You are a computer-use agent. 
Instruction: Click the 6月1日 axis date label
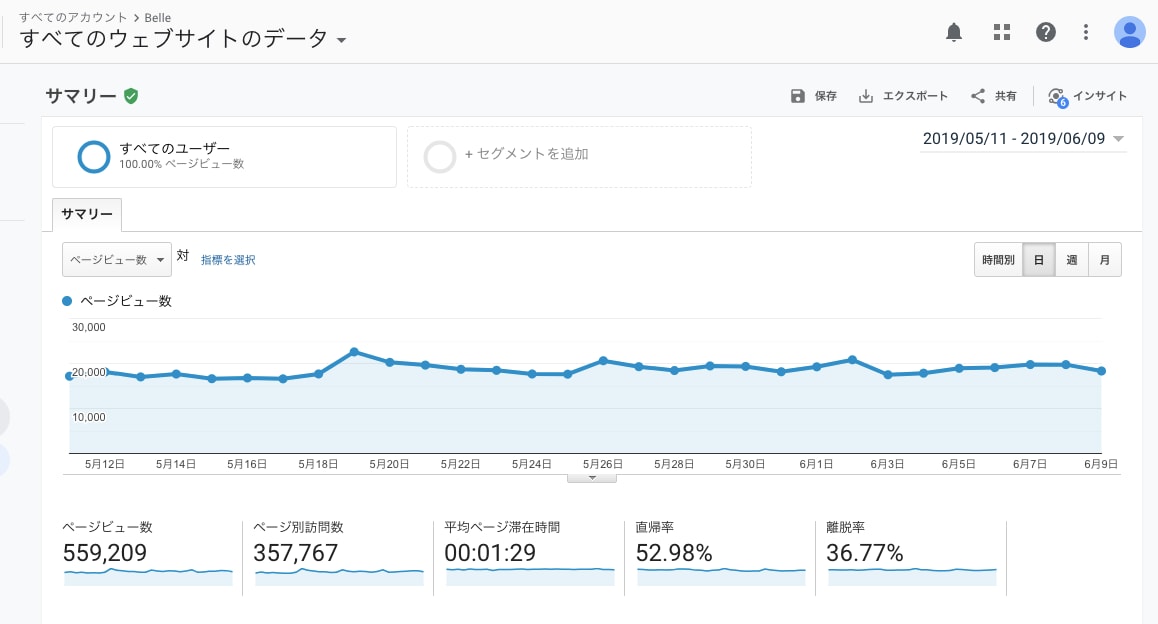[816, 464]
